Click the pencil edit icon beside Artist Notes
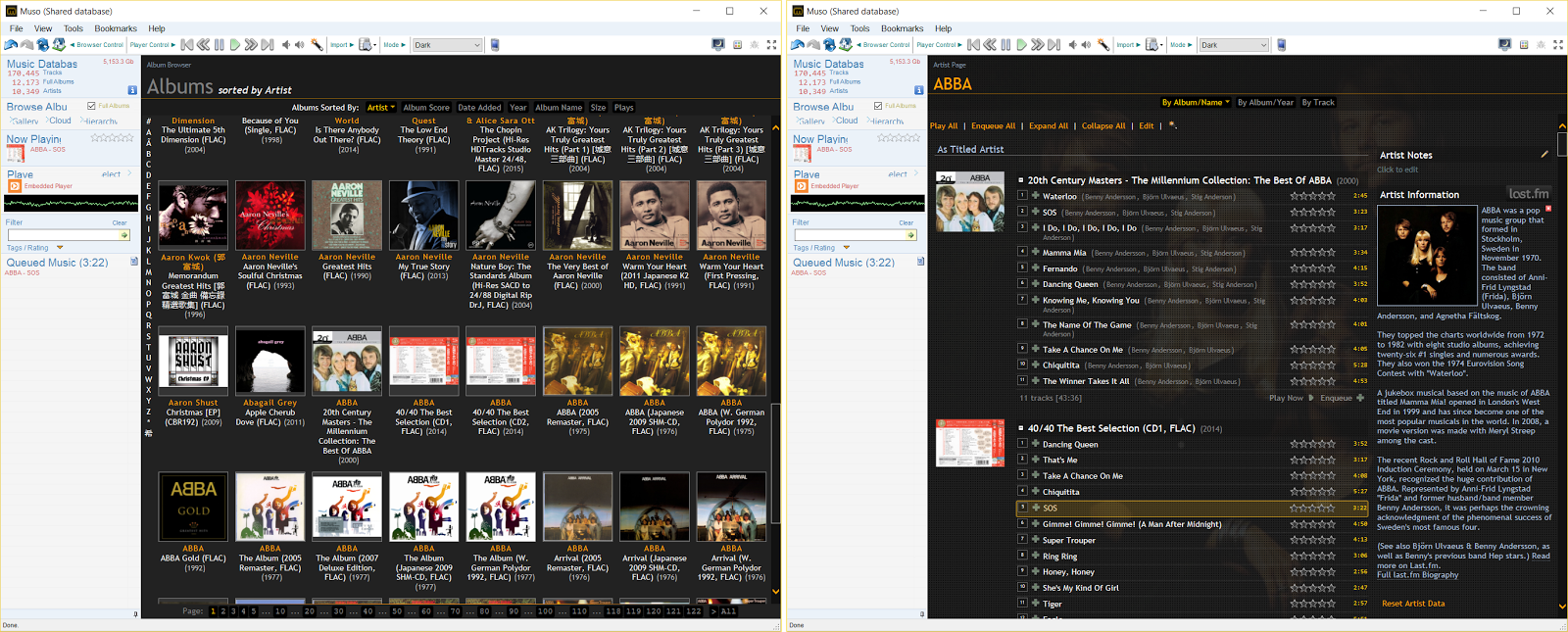1568x632 pixels. coord(1544,154)
